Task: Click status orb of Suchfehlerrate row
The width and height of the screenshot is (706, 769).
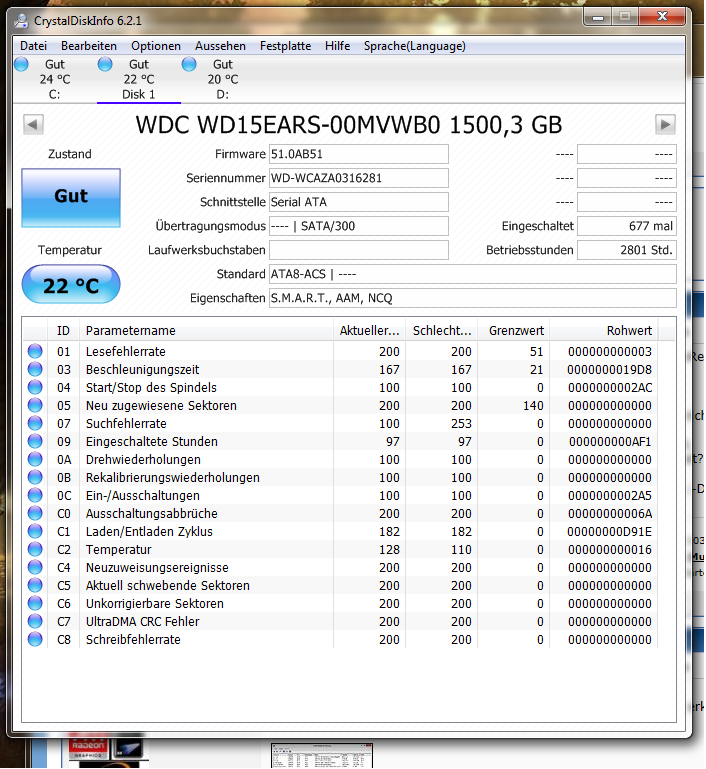Action: [35, 423]
